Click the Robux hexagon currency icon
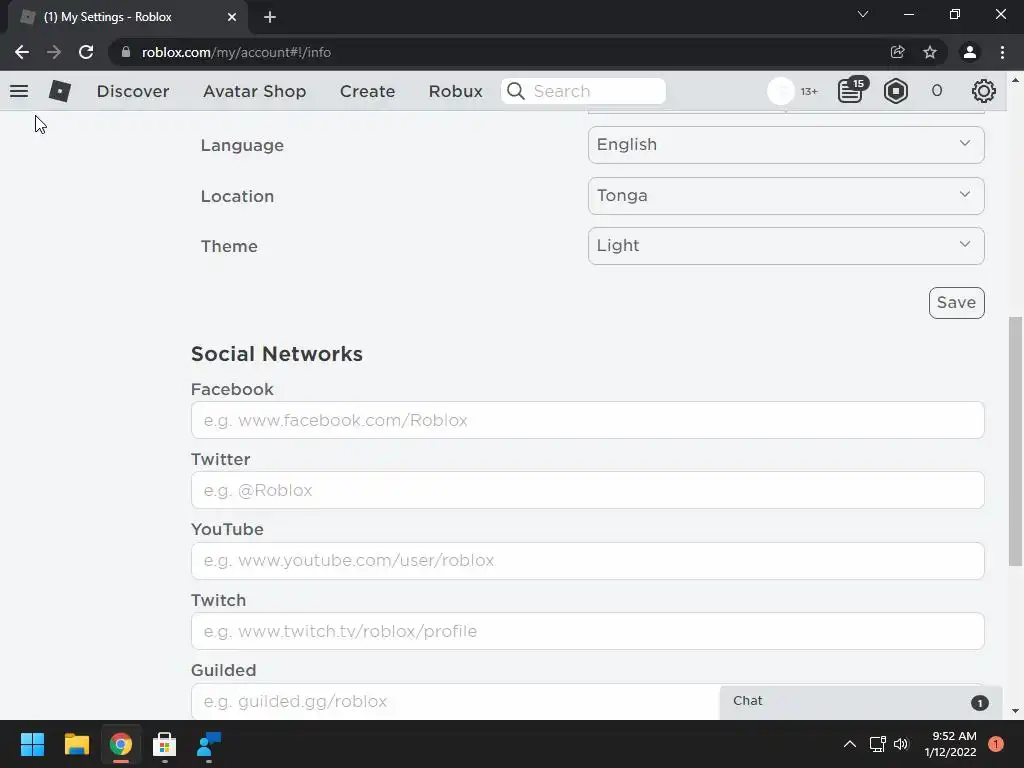 point(895,91)
